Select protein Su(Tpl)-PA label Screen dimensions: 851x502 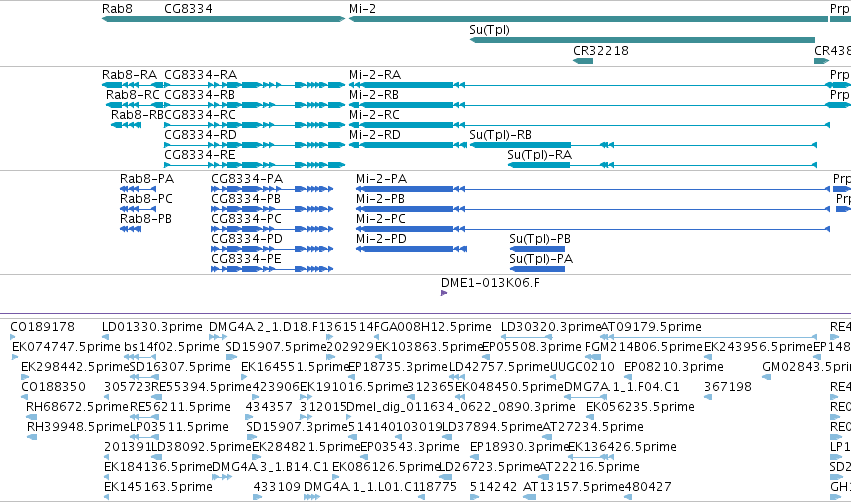coord(541,259)
